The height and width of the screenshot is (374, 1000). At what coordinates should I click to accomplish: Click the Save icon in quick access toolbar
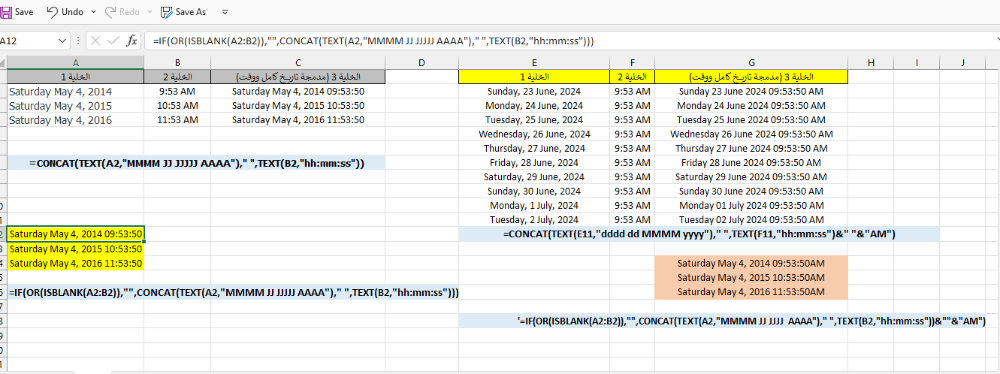6,11
